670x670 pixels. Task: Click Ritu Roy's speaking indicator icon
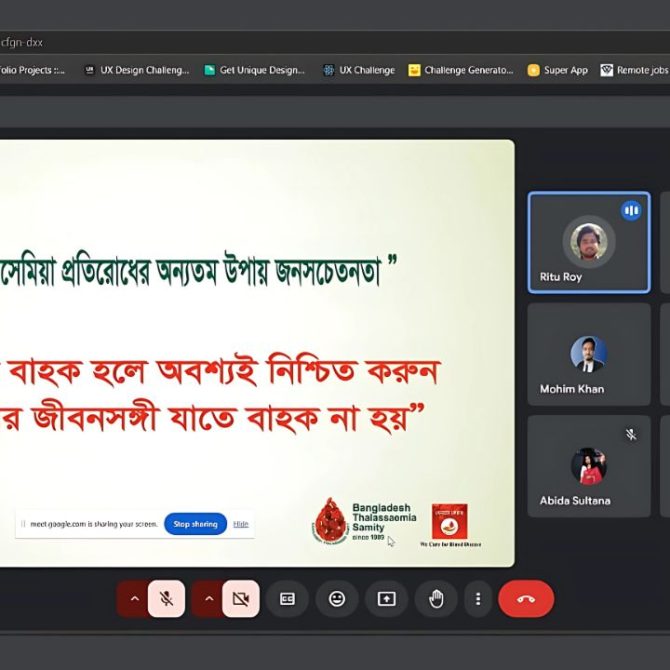(631, 211)
